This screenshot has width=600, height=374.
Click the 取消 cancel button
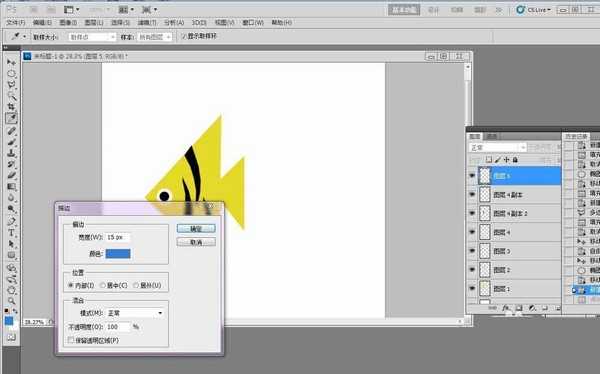(x=196, y=242)
